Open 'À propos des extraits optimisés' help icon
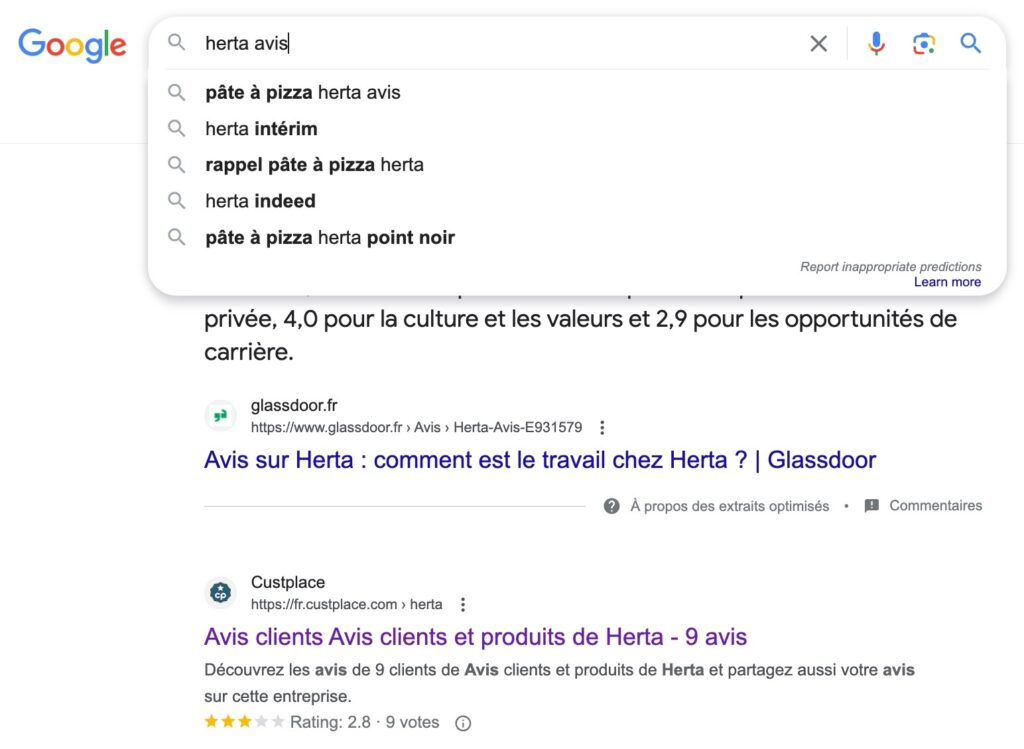Image resolution: width=1024 pixels, height=749 pixels. click(609, 506)
